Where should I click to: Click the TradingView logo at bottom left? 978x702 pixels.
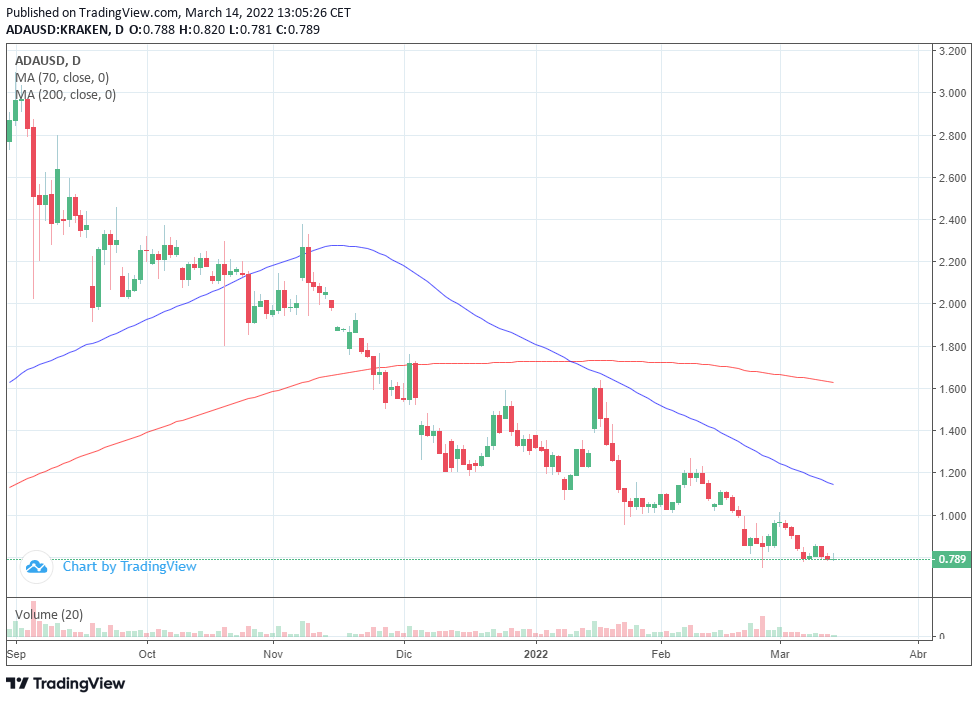tap(65, 683)
